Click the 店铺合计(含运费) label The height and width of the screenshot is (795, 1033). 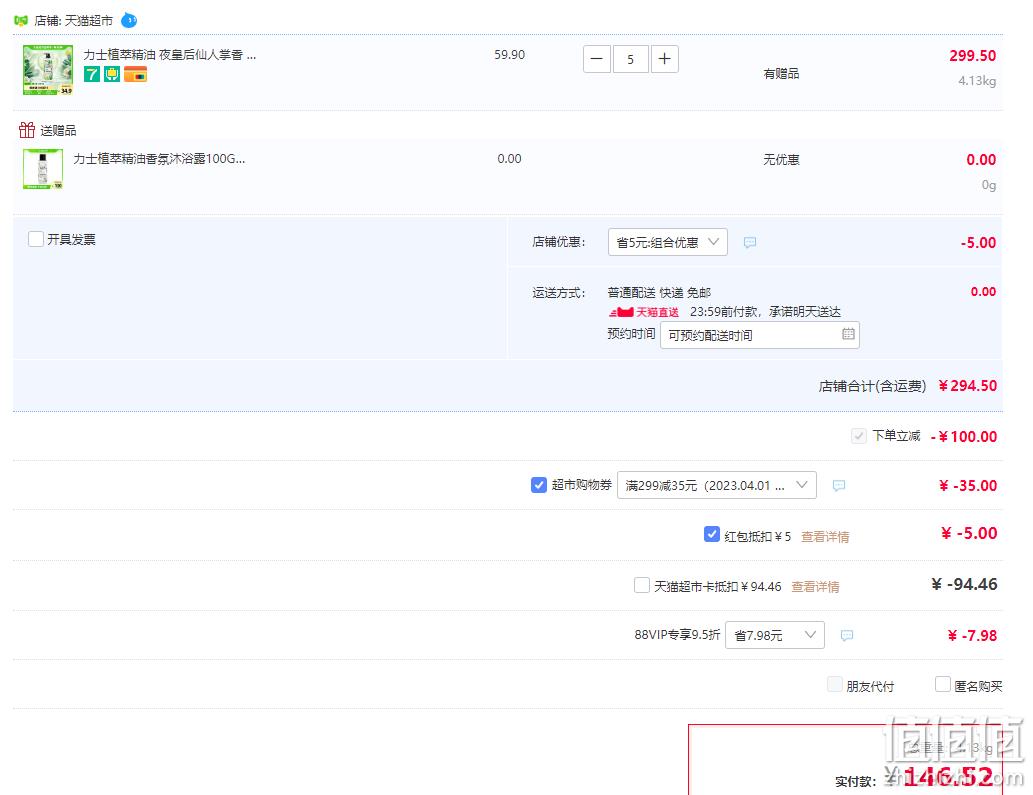[872, 386]
